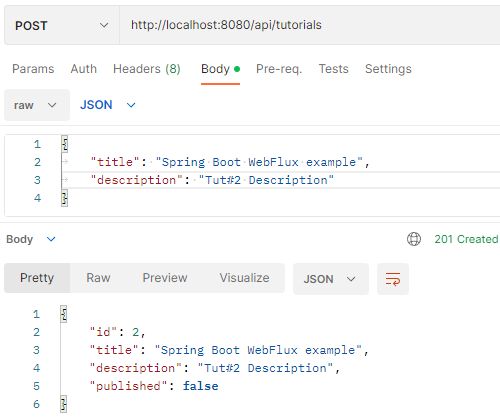Switch to the Auth tab
Image resolution: width=500 pixels, height=420 pixels.
pos(84,69)
